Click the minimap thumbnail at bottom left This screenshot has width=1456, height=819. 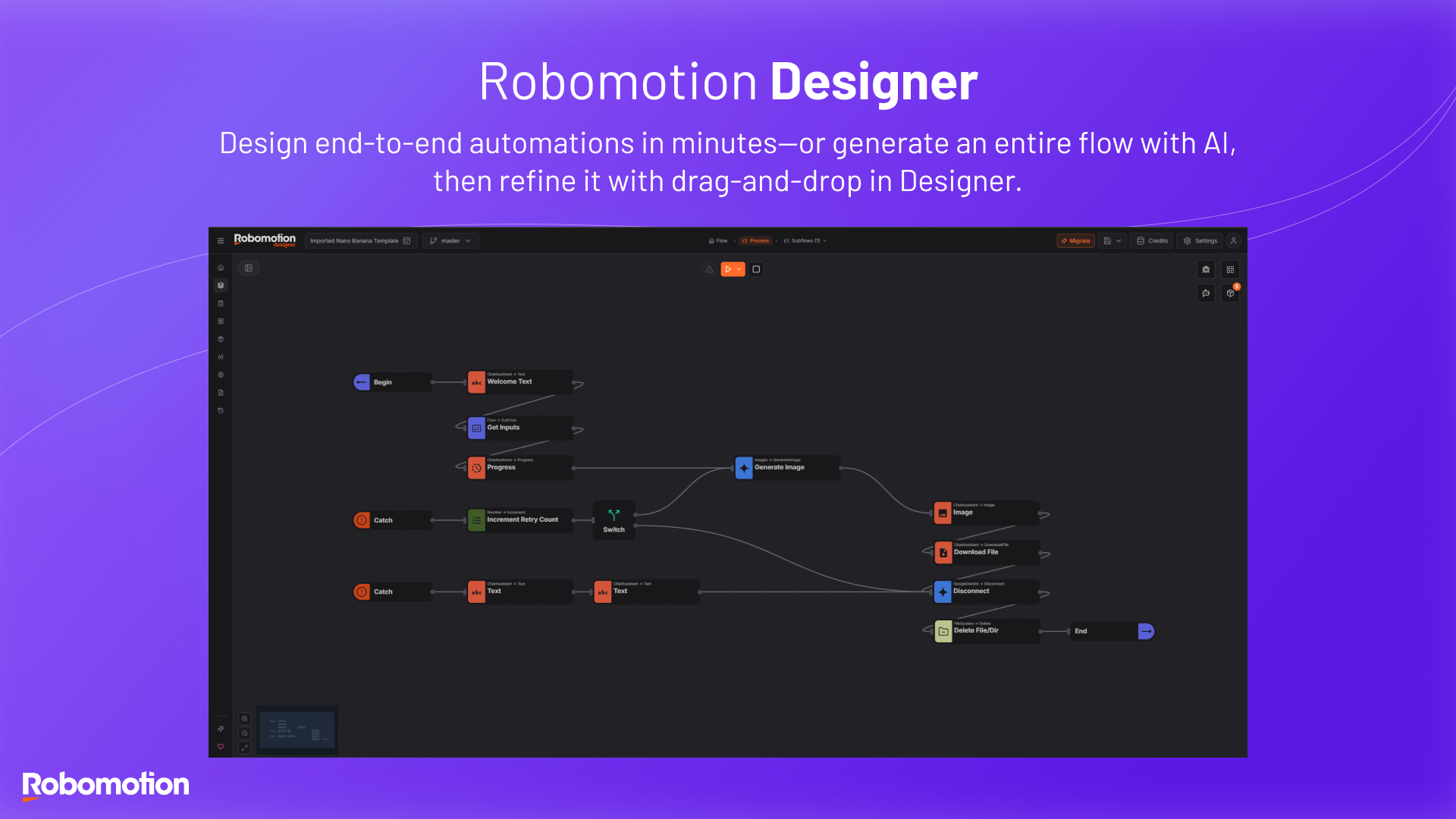297,729
